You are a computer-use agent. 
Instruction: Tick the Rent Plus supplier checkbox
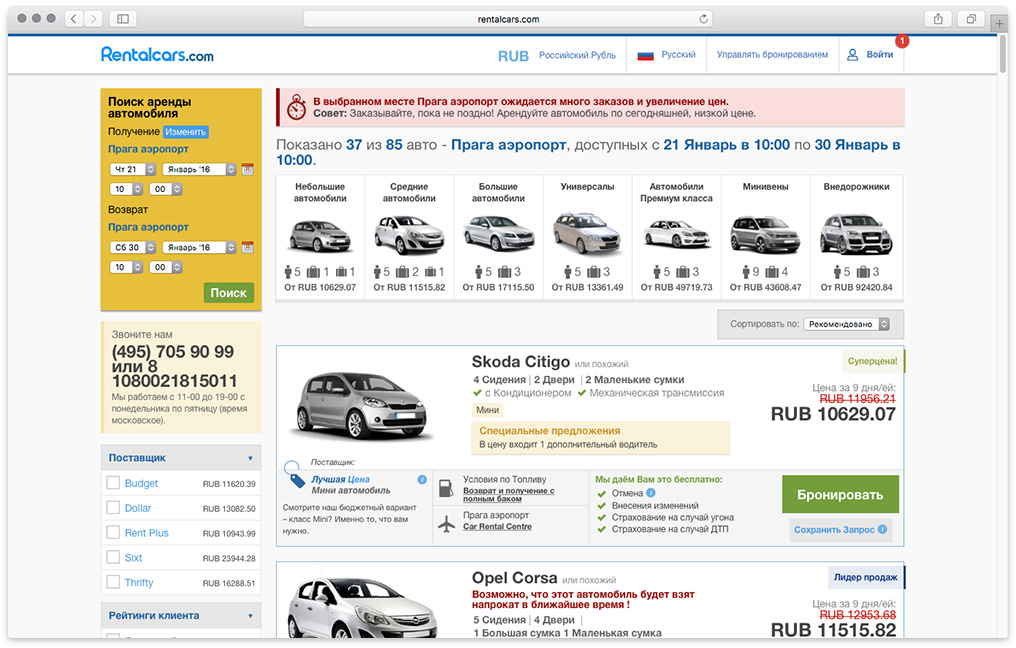click(114, 533)
